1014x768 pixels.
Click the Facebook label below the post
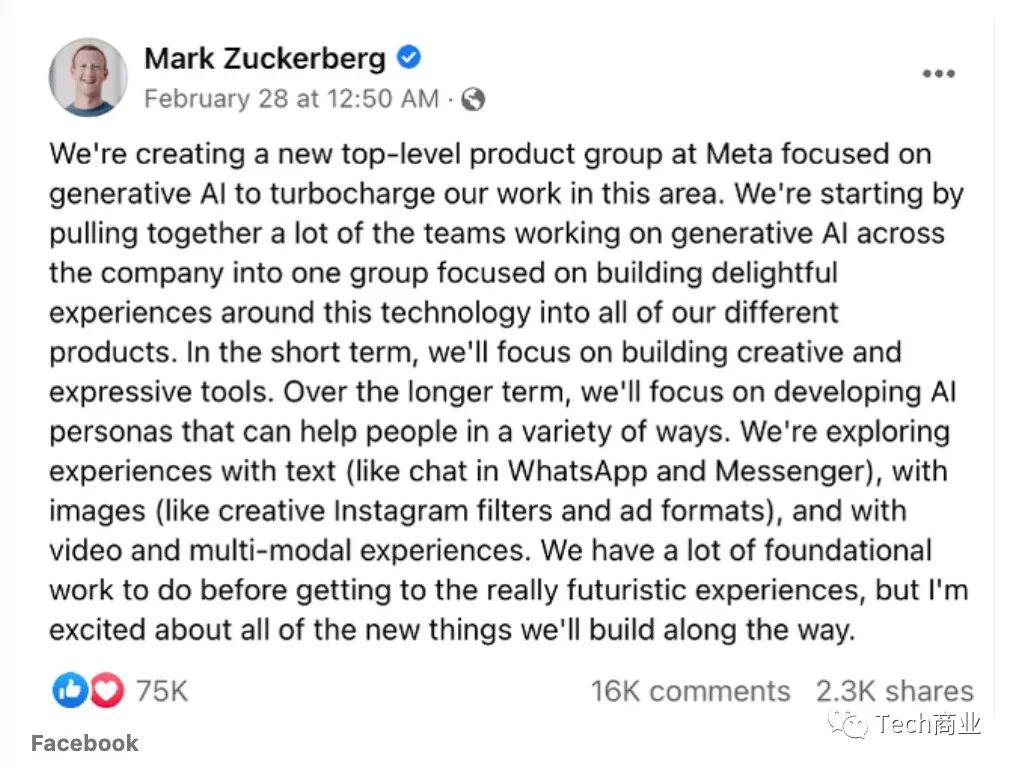(x=84, y=743)
